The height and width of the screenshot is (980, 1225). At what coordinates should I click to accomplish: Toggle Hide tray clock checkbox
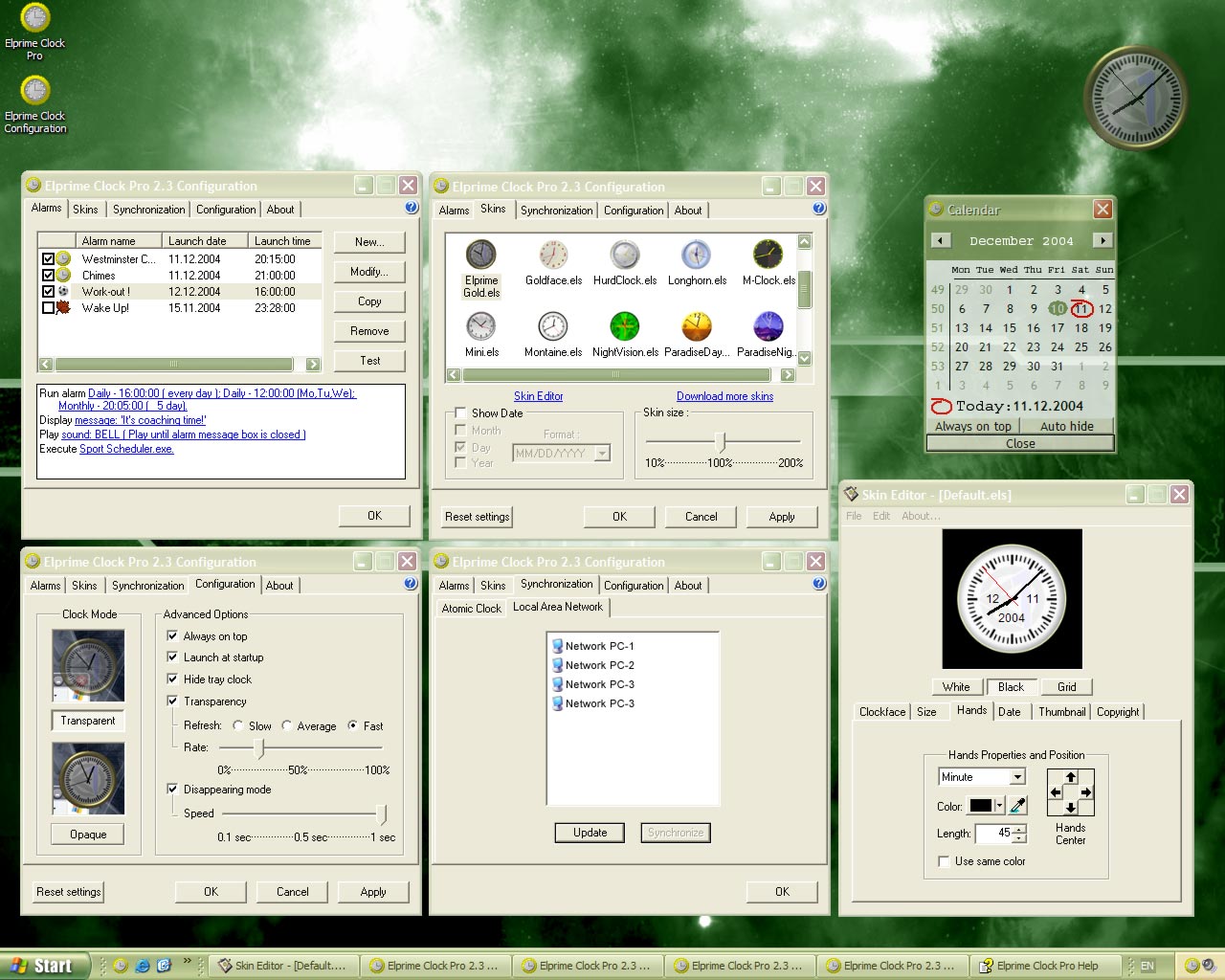172,679
